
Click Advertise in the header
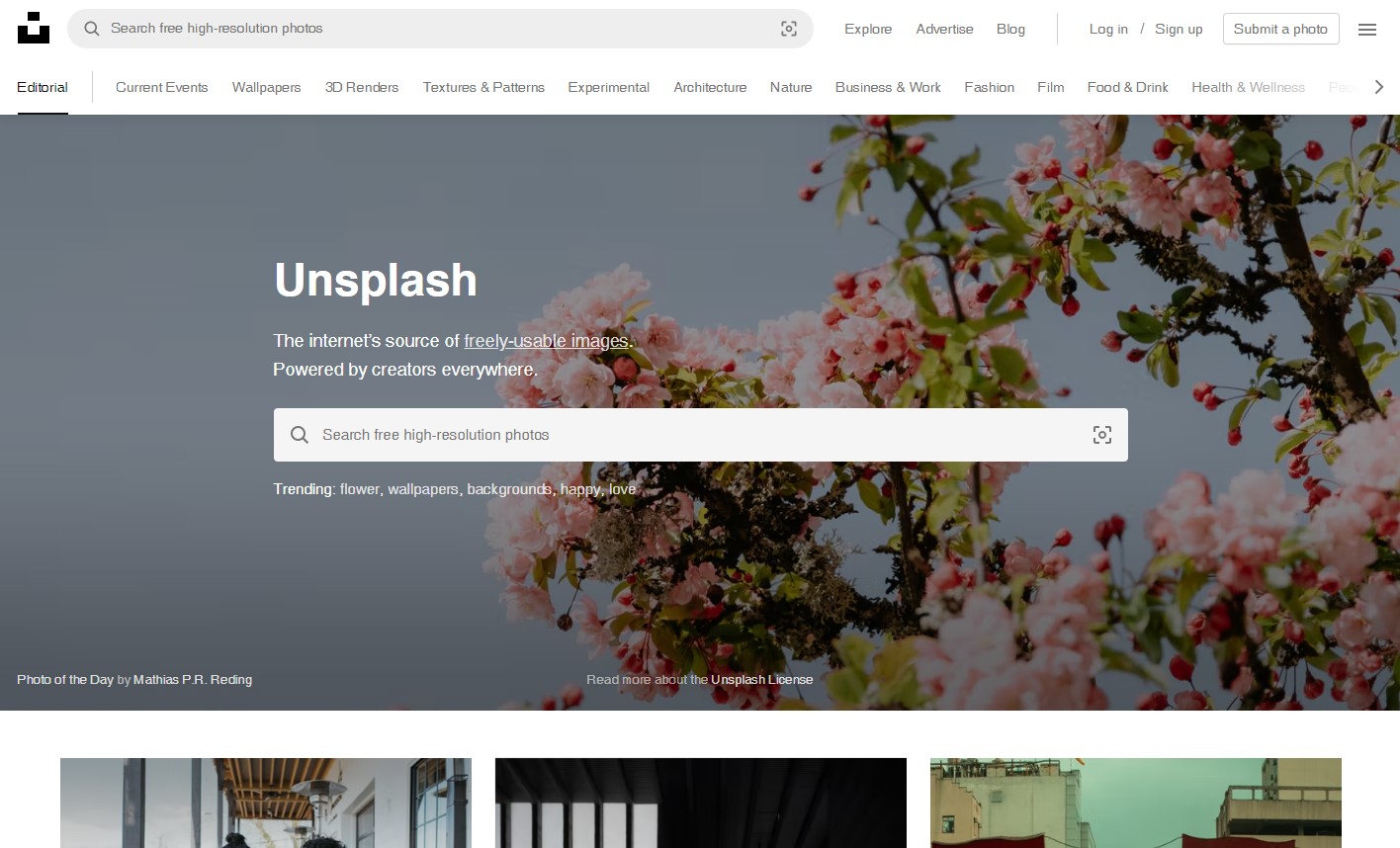tap(944, 29)
